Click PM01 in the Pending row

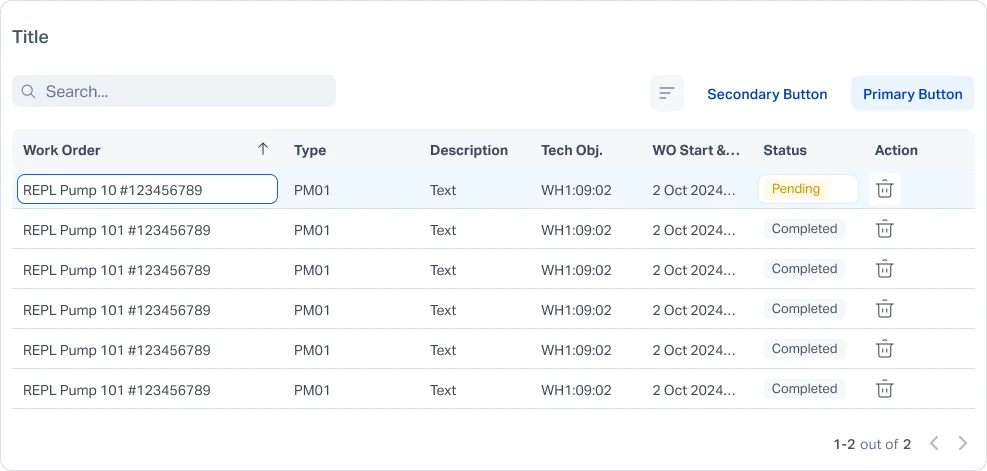(312, 190)
